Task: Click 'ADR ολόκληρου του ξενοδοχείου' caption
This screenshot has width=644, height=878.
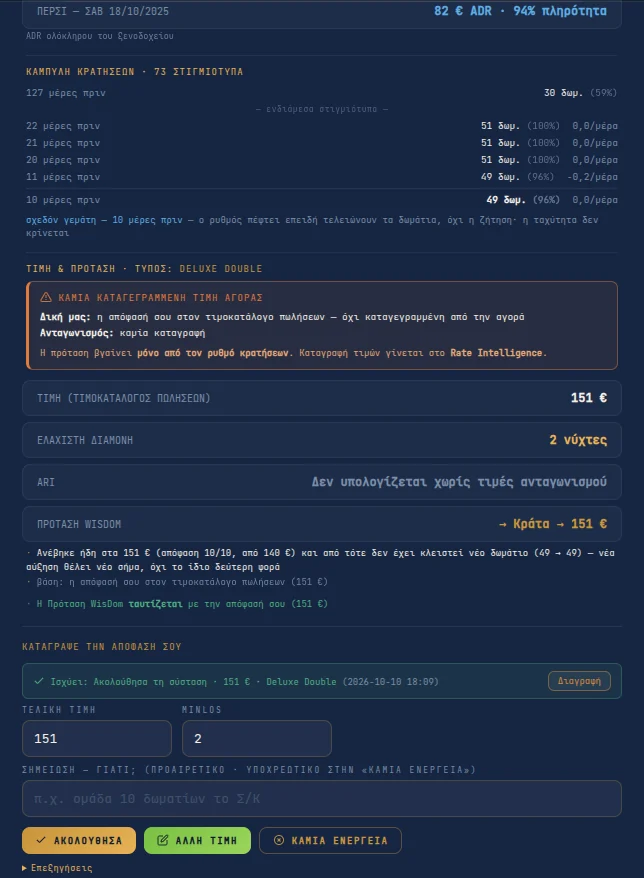Action: [x=100, y=36]
